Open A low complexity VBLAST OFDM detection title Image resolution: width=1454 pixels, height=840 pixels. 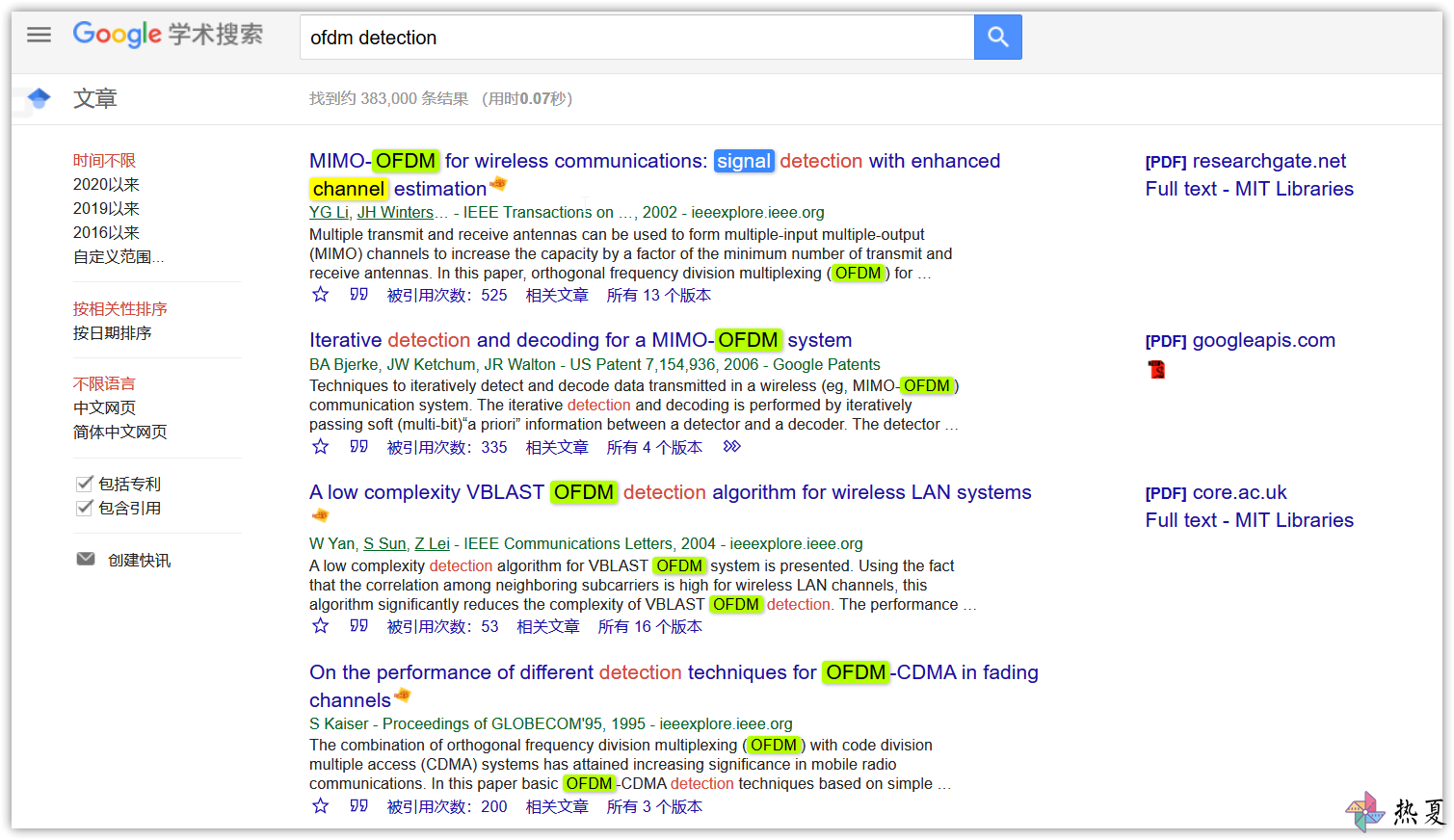point(670,492)
